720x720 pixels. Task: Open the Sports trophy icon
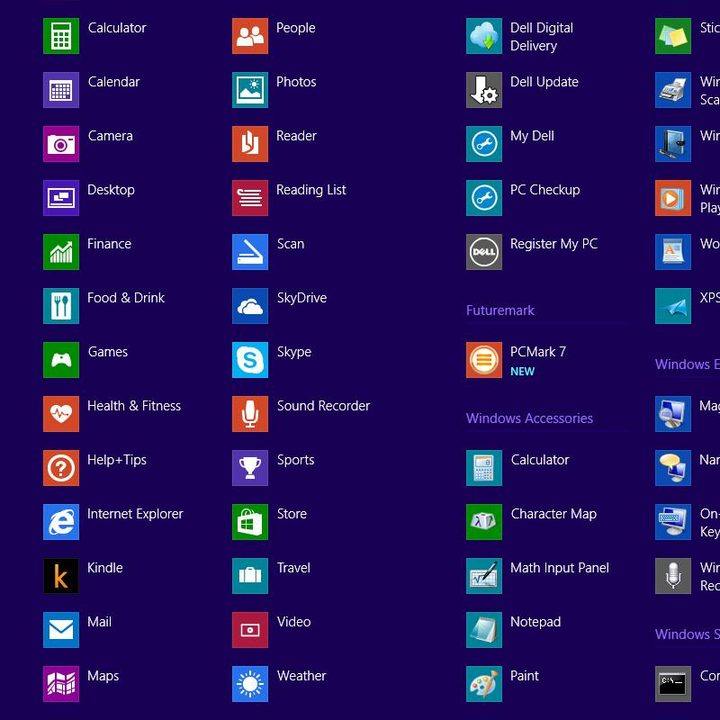pyautogui.click(x=250, y=468)
